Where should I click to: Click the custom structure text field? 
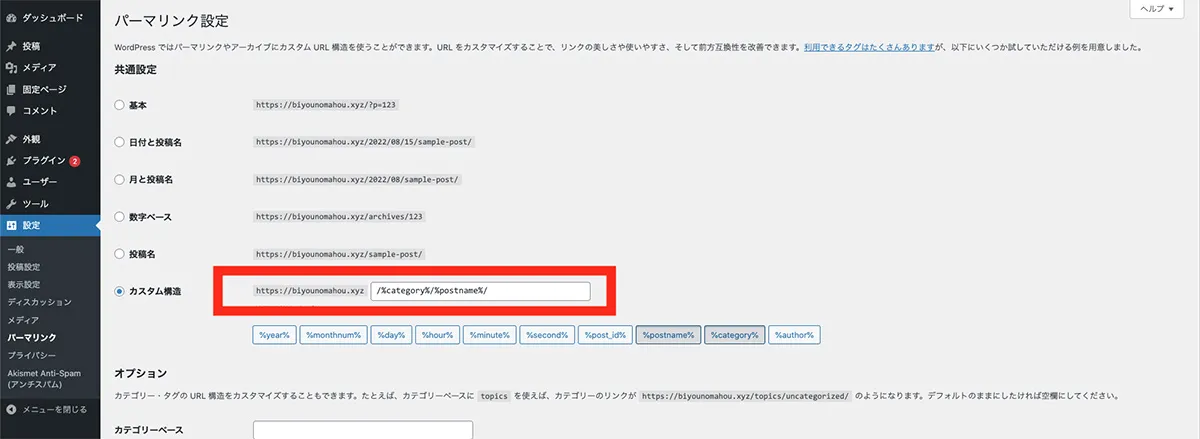tap(480, 291)
